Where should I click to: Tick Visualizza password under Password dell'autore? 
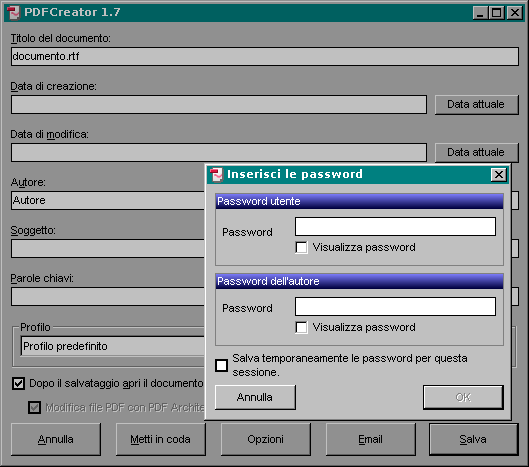[x=301, y=327]
